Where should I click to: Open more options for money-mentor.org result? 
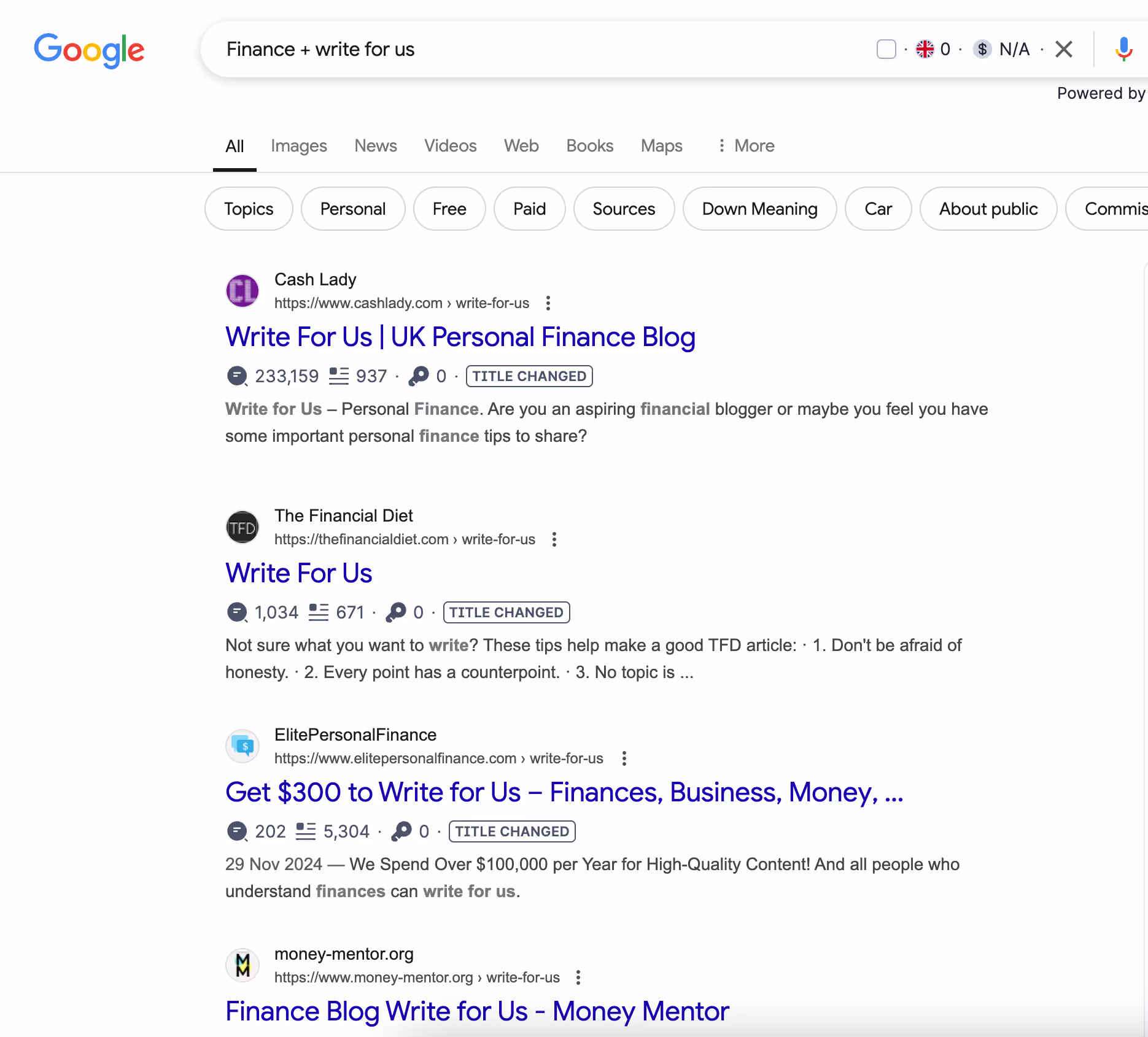coord(578,977)
